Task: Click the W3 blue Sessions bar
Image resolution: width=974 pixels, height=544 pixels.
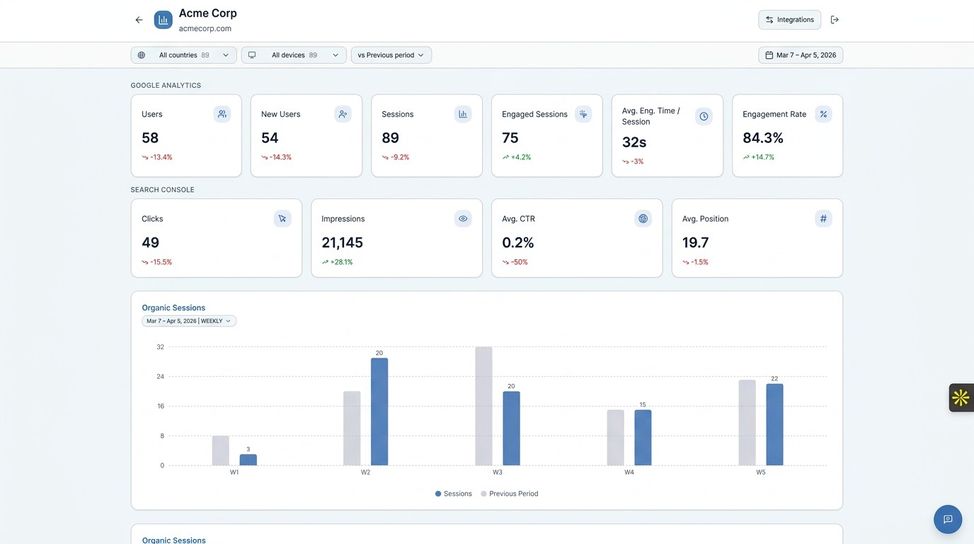Action: tap(511, 428)
